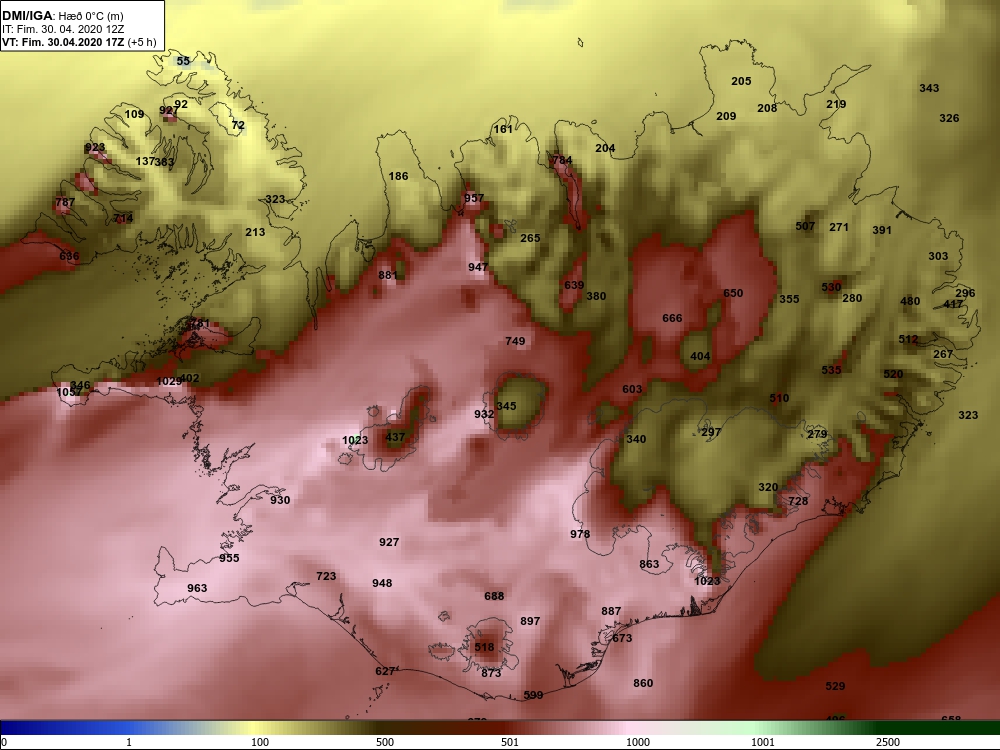Image resolution: width=1000 pixels, height=750 pixels.
Task: Click the map value '603'
Action: click(x=632, y=389)
